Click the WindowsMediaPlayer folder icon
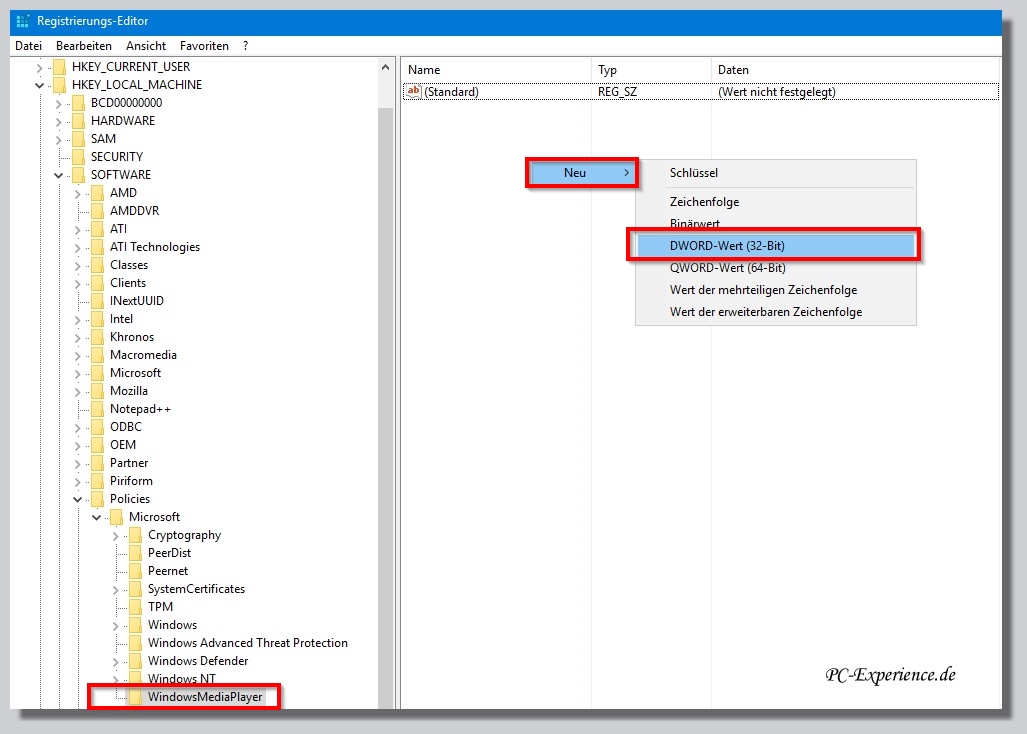The width and height of the screenshot is (1027, 734). point(135,697)
